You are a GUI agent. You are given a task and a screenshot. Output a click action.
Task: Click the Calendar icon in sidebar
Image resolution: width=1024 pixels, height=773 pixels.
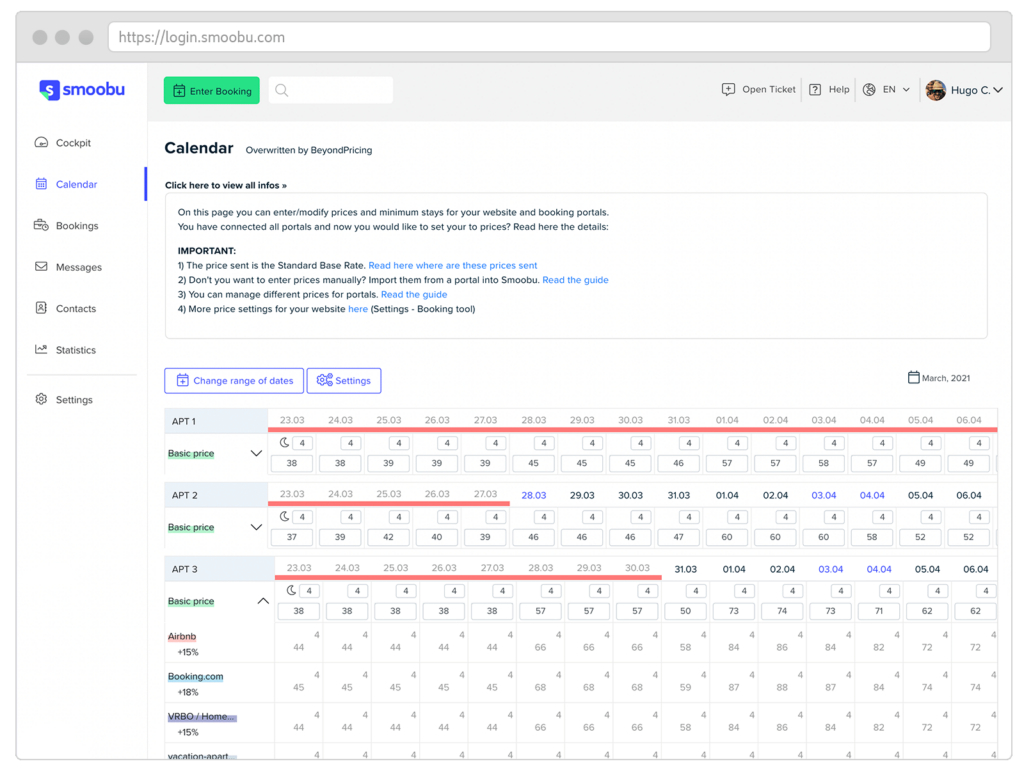coord(41,183)
